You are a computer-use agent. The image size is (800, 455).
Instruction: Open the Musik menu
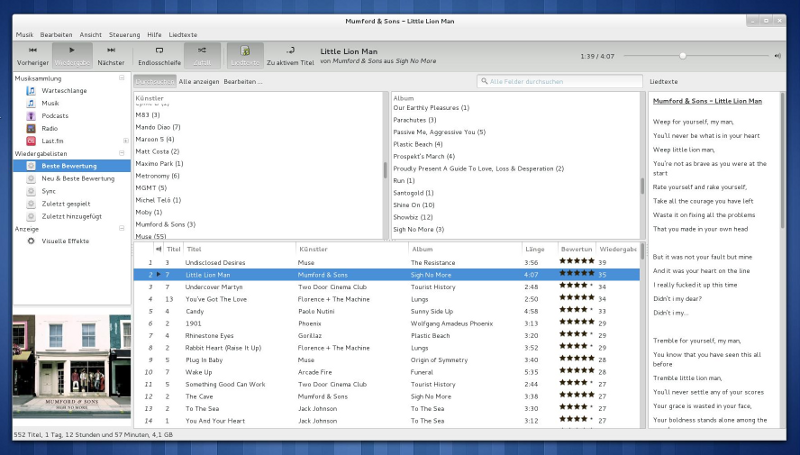[x=24, y=35]
